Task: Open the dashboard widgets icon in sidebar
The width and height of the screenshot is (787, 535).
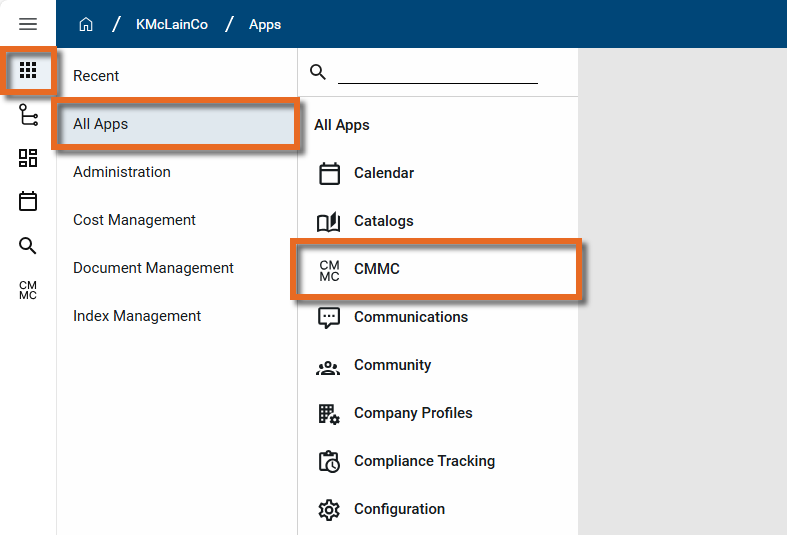Action: click(28, 158)
